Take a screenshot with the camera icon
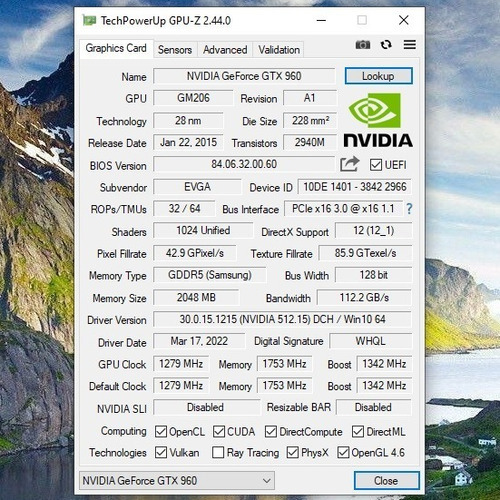Image resolution: width=500 pixels, height=500 pixels. click(x=363, y=45)
